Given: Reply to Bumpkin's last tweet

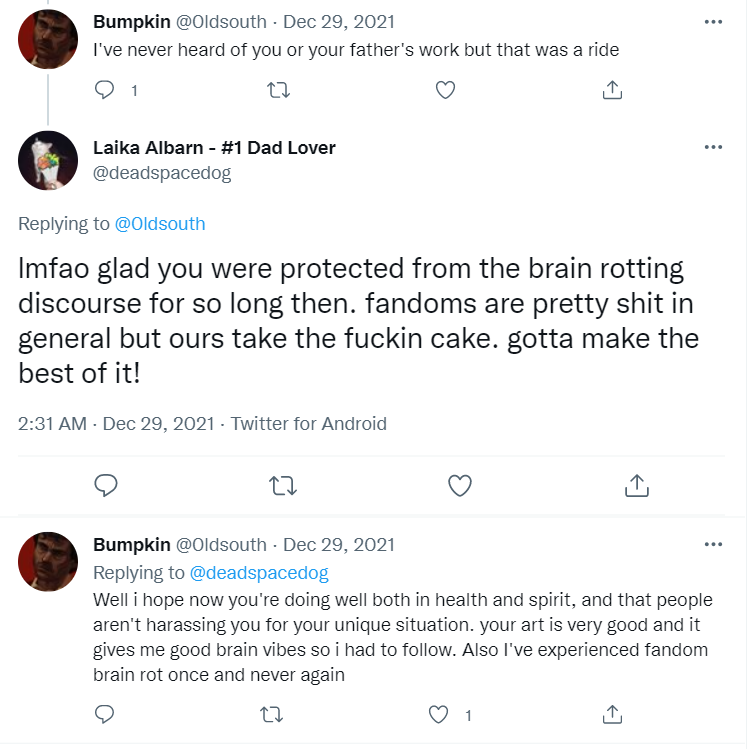Looking at the screenshot, I should click(105, 714).
